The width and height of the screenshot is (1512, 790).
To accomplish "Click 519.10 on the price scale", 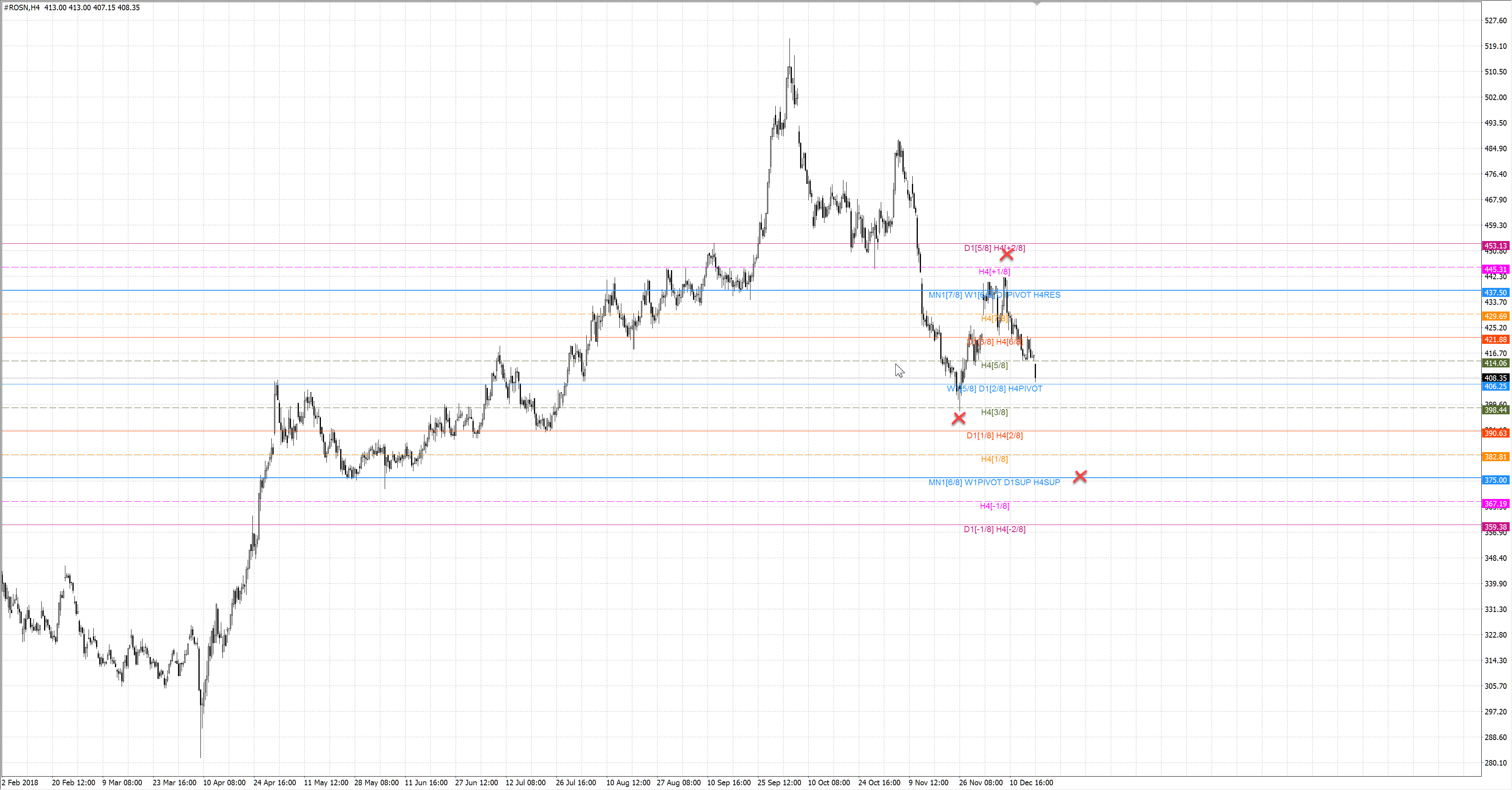I will (1495, 46).
